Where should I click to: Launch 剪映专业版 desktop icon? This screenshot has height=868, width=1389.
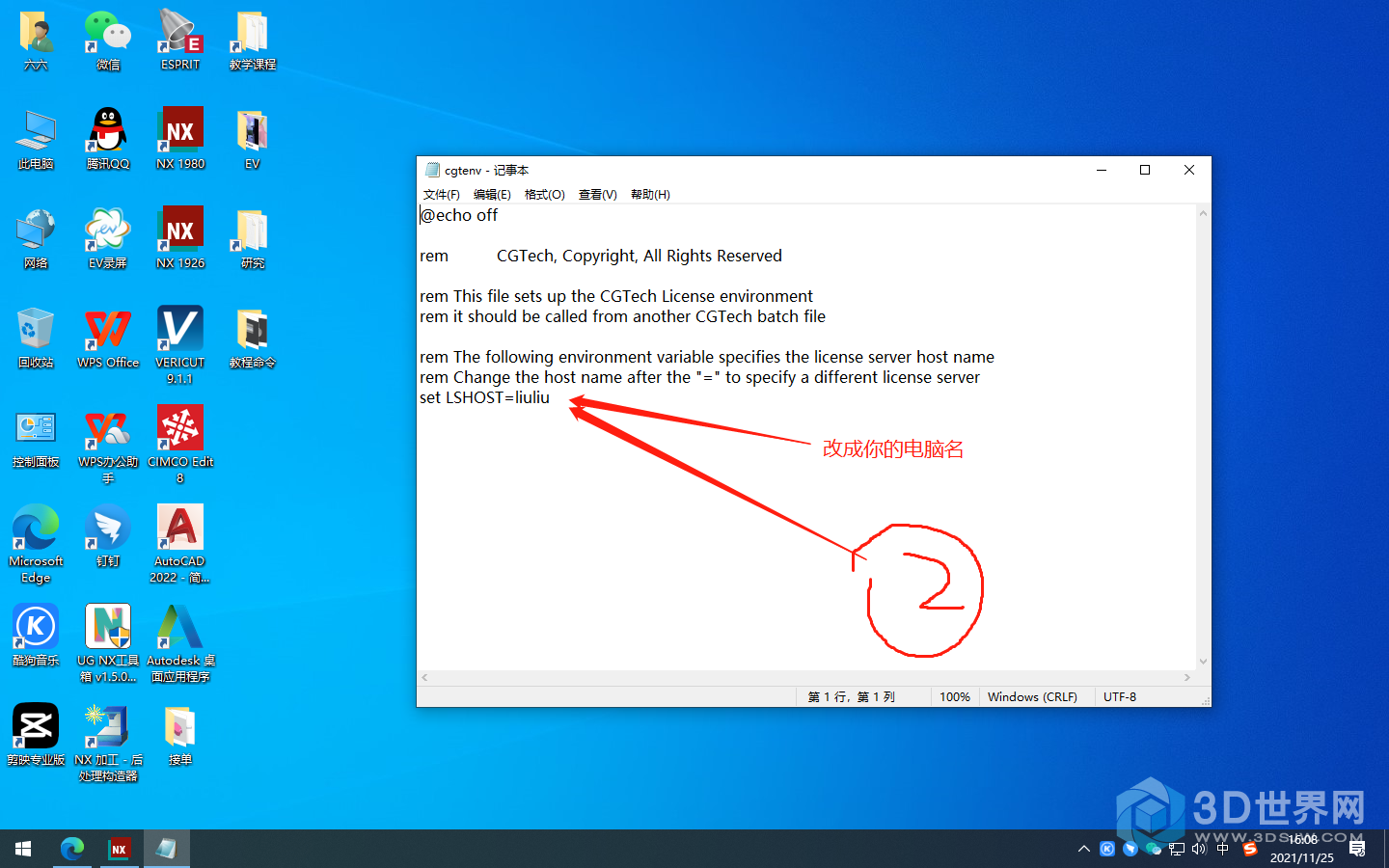tap(36, 735)
